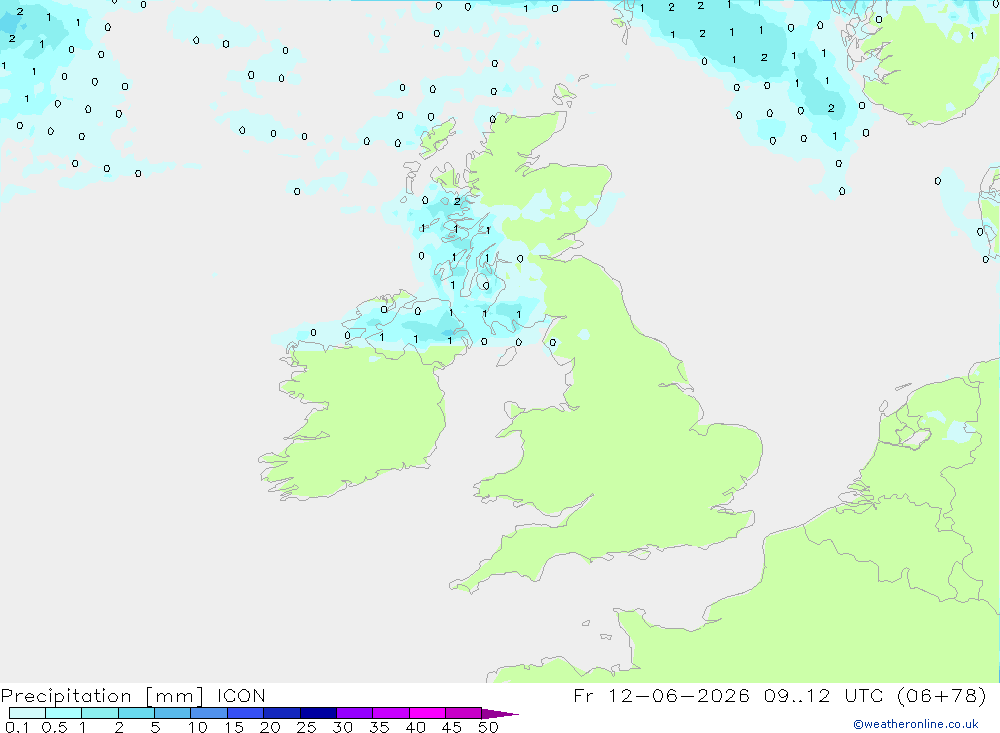Click the Ireland landmass on the map
Image resolution: width=1000 pixels, height=733 pixels.
(364, 415)
